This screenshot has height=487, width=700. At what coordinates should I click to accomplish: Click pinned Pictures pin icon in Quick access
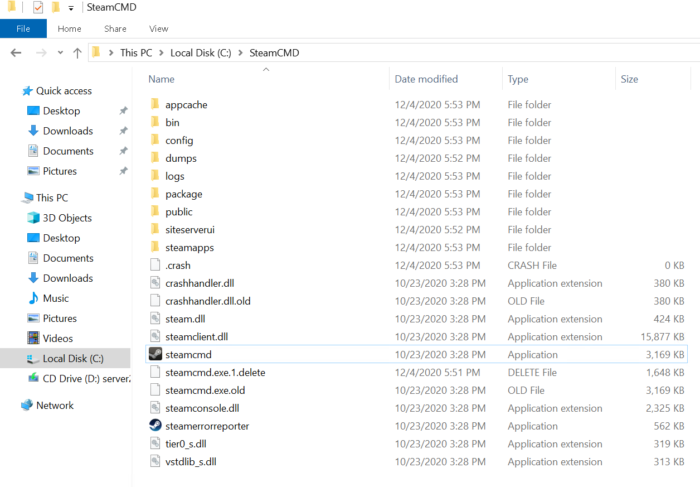coord(123,171)
